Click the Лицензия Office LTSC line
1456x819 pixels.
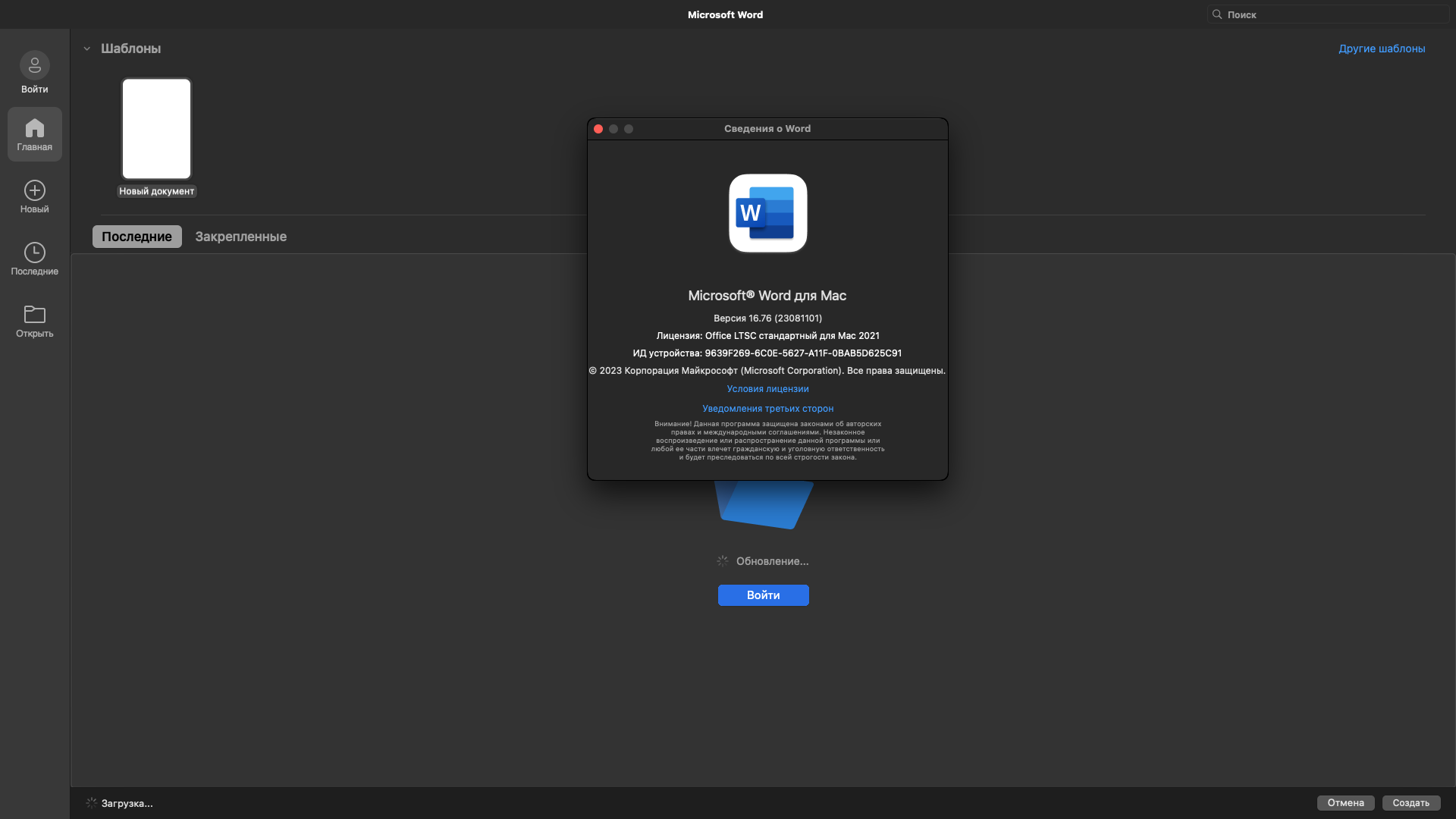click(767, 336)
